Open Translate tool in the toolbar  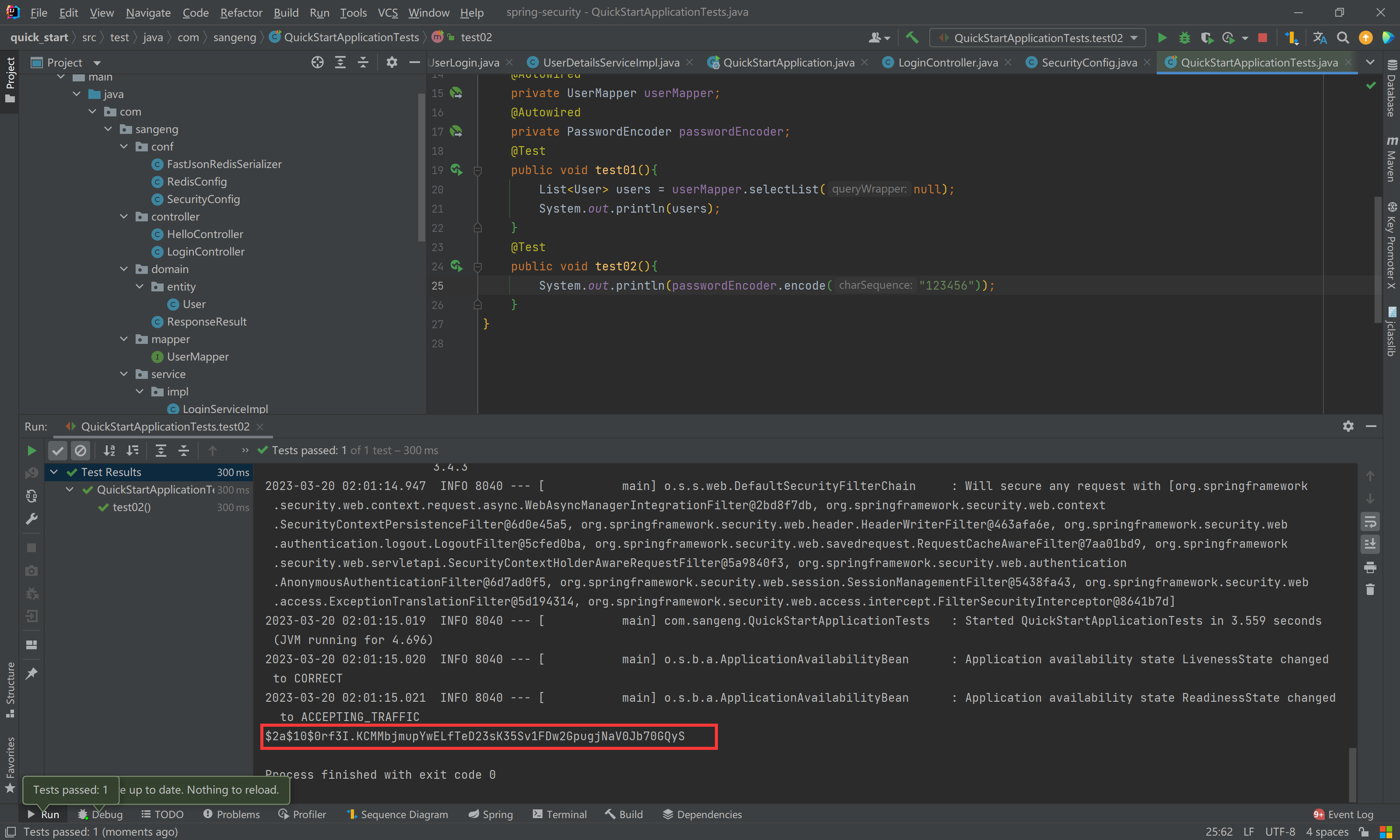click(1319, 37)
